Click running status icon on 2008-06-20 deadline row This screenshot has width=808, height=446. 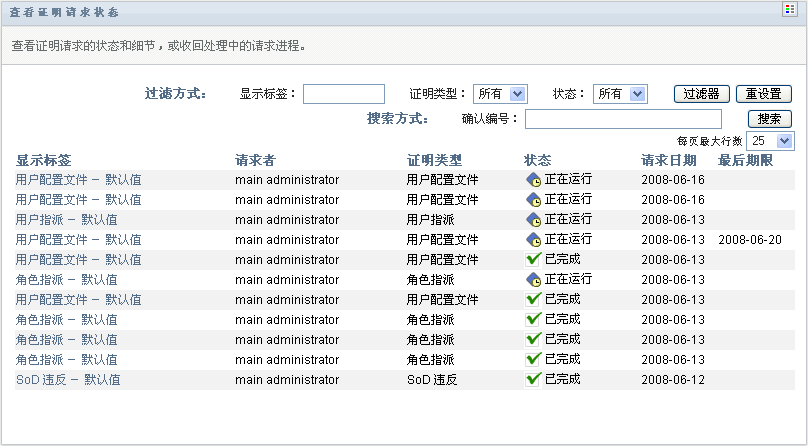(534, 240)
